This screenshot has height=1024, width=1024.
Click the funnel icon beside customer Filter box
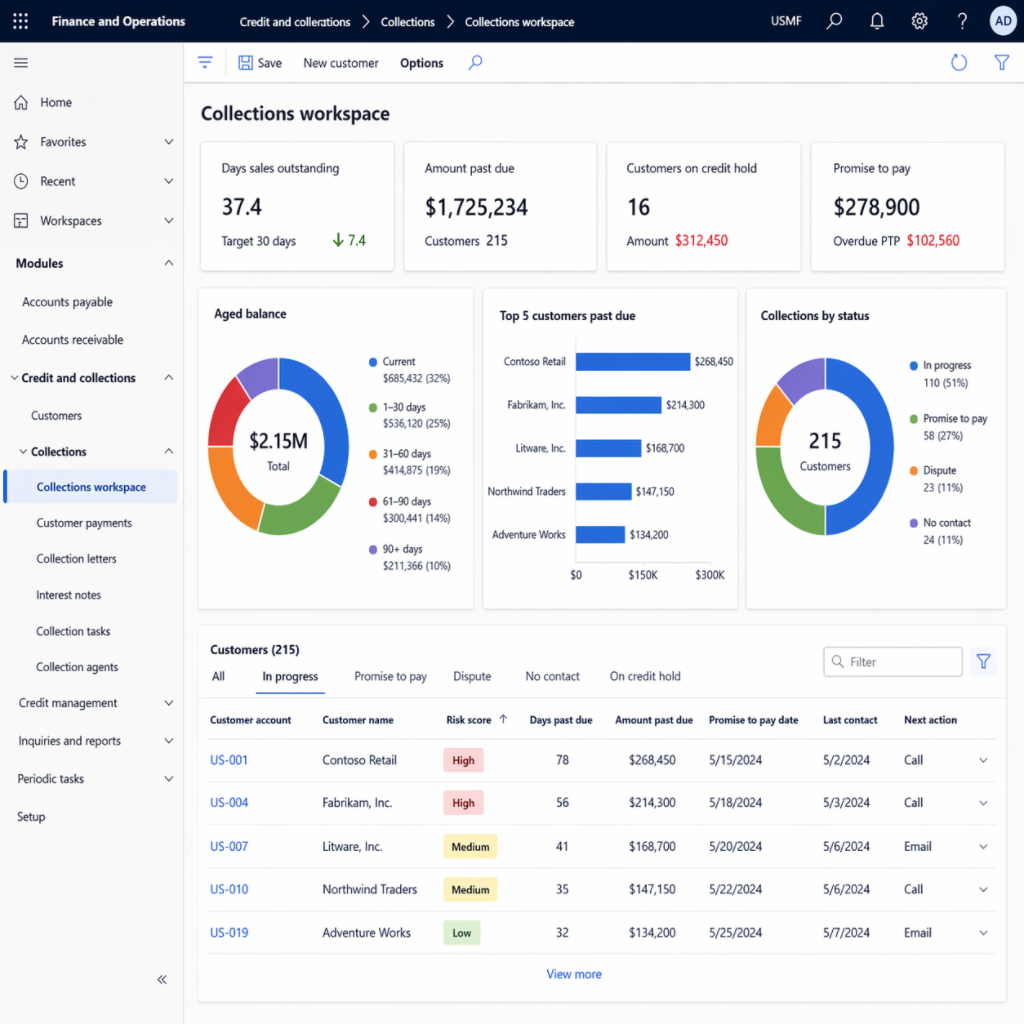point(983,662)
